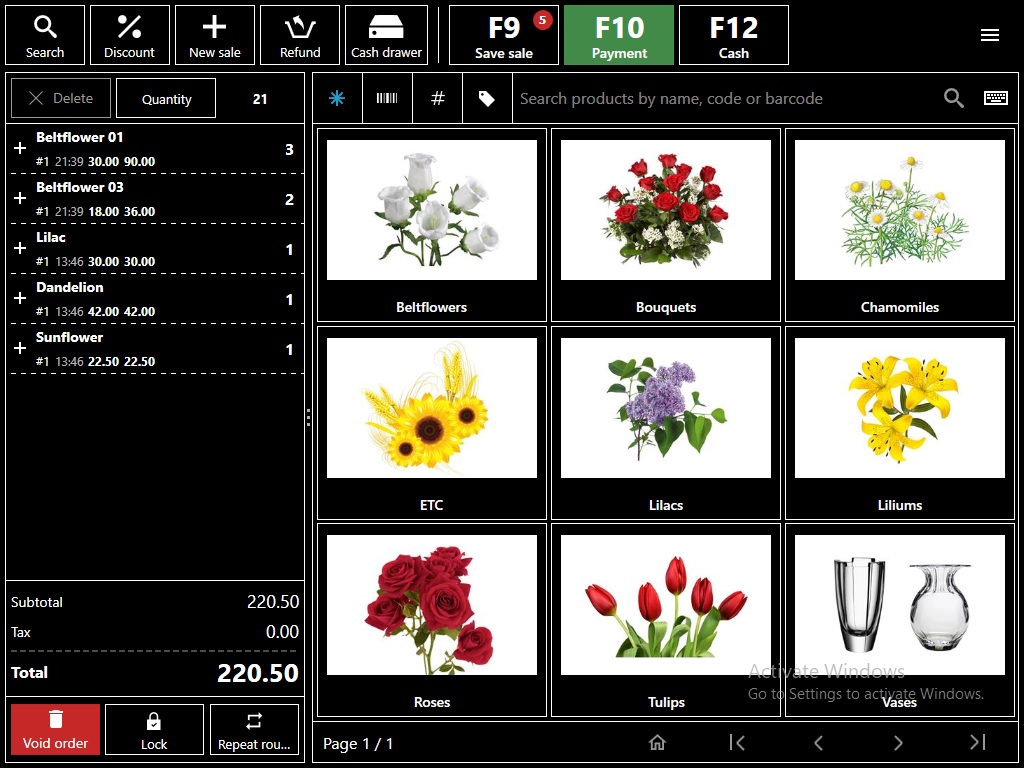This screenshot has width=1024, height=768.
Task: Click the red Void order button
Action: (56, 729)
